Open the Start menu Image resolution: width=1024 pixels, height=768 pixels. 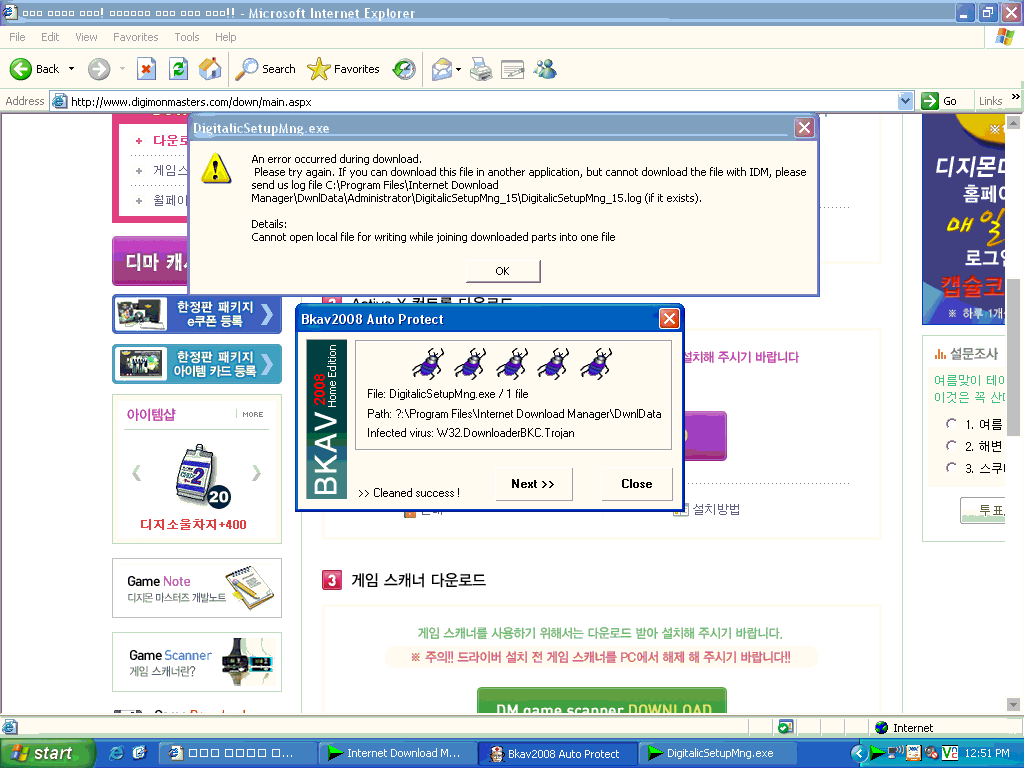point(47,753)
